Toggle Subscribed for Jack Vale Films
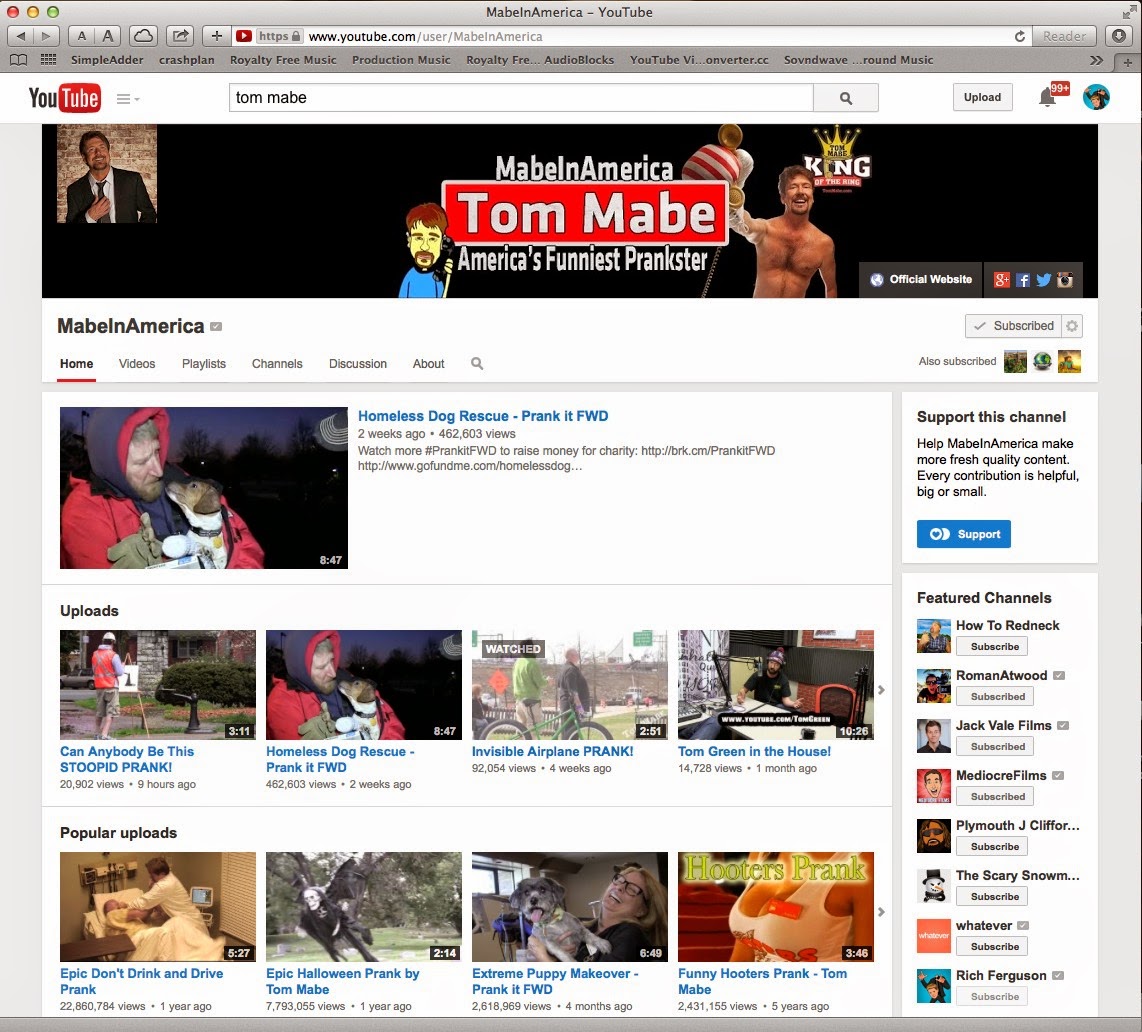The height and width of the screenshot is (1032, 1142). point(997,747)
